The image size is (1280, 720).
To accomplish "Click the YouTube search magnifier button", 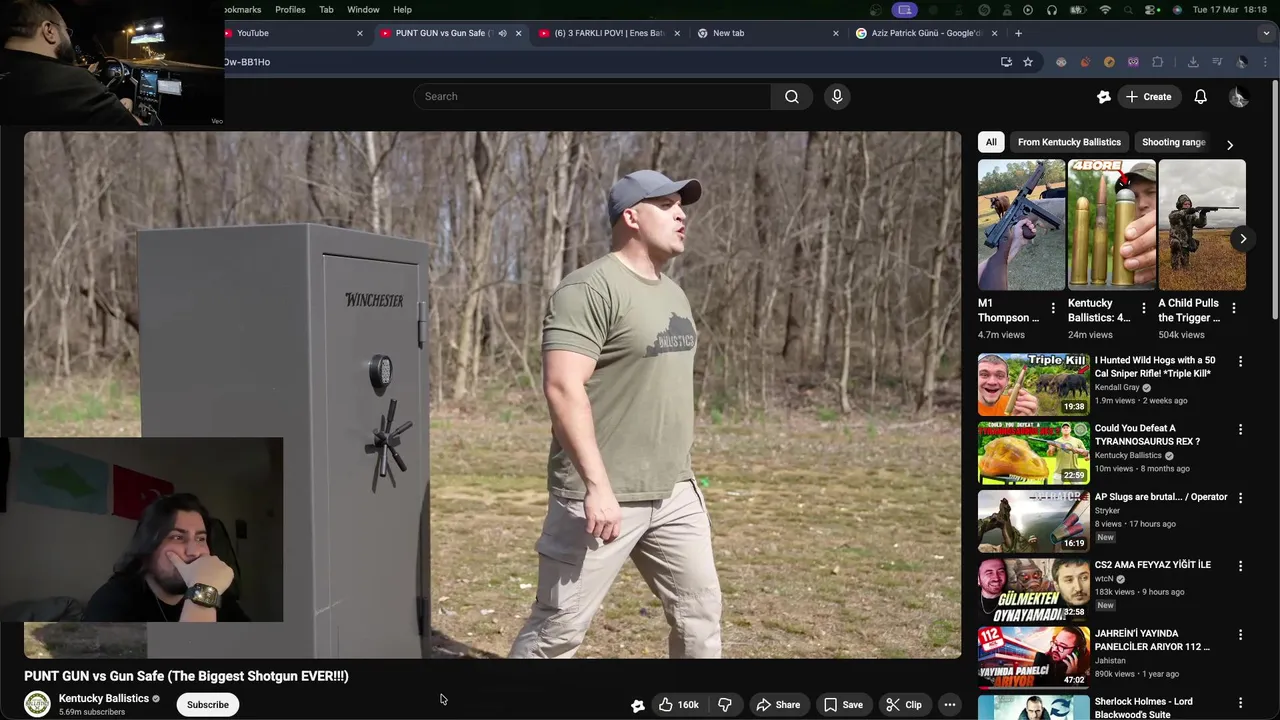I will click(792, 97).
